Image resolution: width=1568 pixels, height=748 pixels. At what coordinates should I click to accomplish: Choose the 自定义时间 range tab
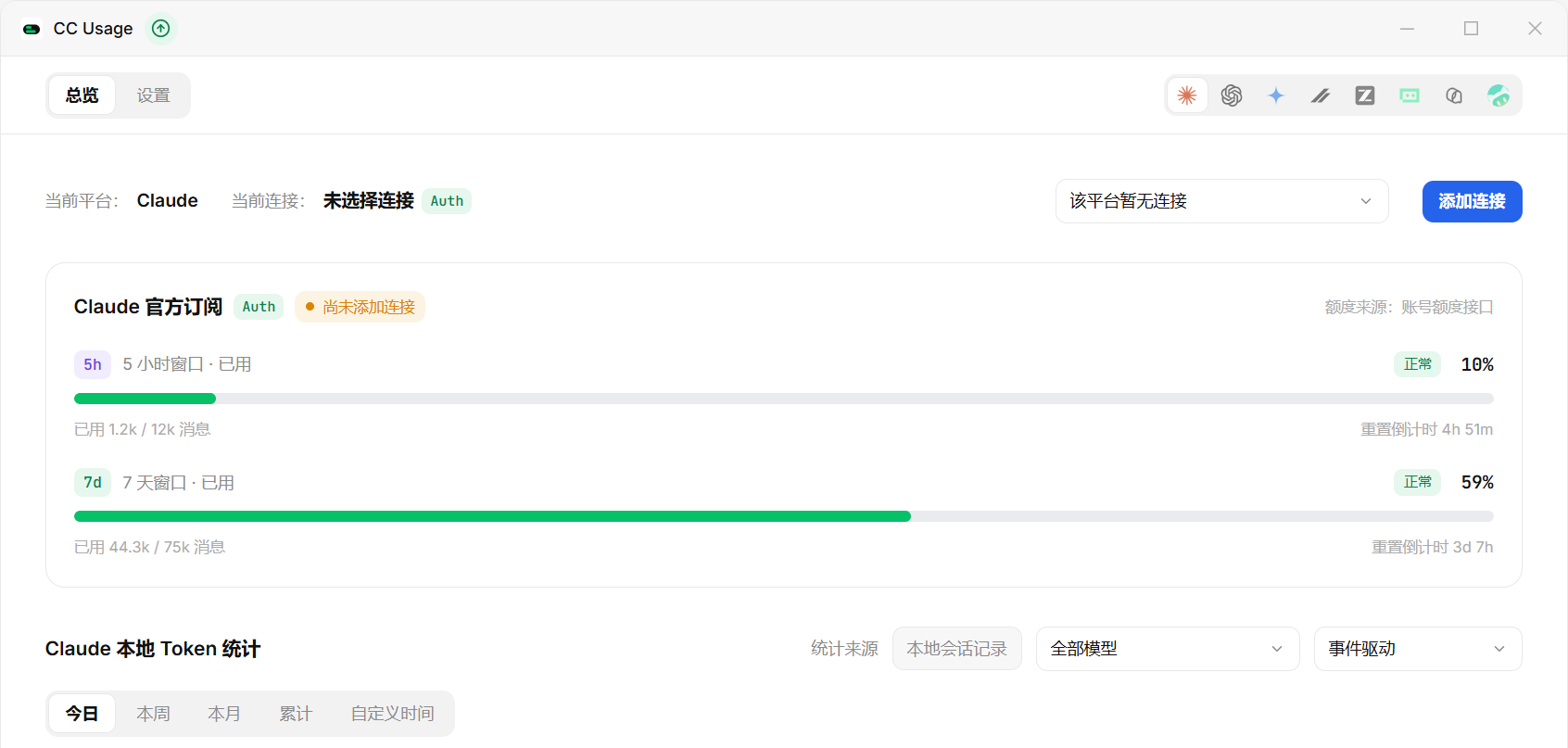pyautogui.click(x=393, y=714)
